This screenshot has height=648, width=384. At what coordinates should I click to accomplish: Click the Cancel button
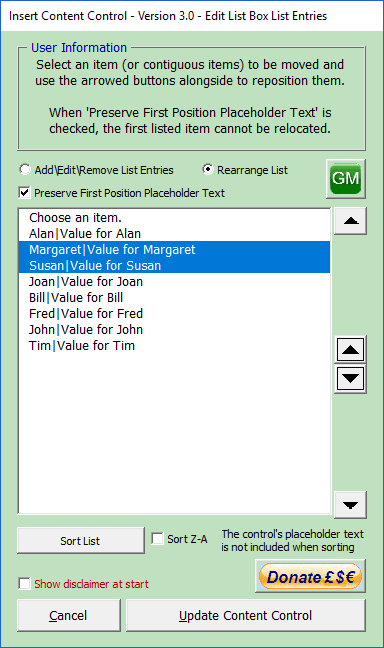click(68, 615)
